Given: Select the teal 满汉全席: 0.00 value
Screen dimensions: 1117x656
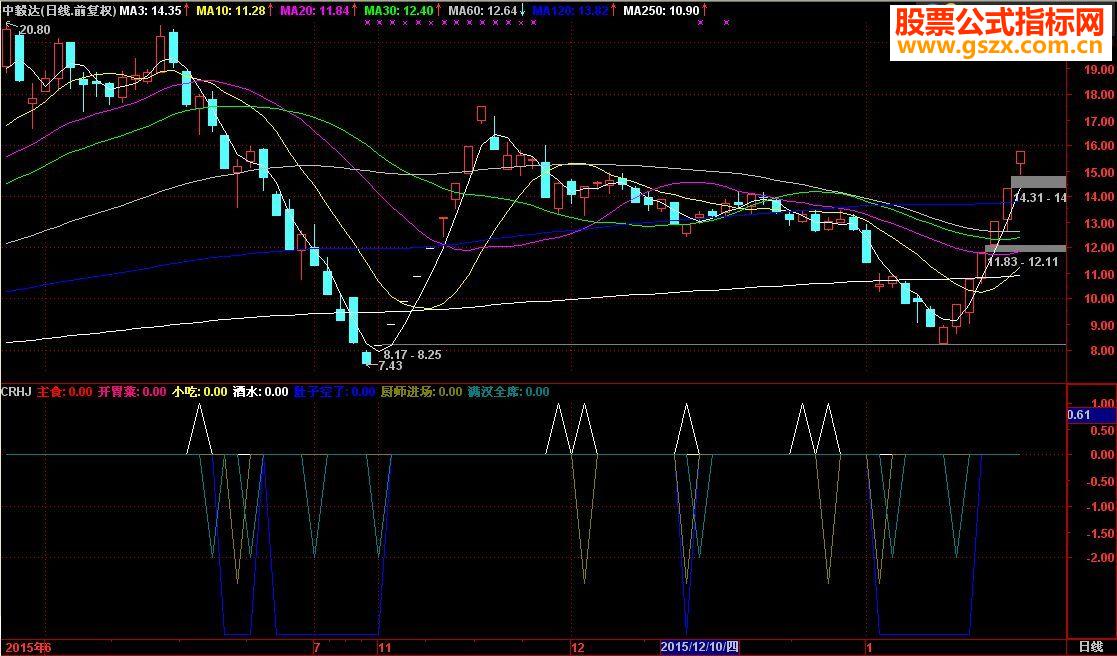Looking at the screenshot, I should (x=509, y=392).
